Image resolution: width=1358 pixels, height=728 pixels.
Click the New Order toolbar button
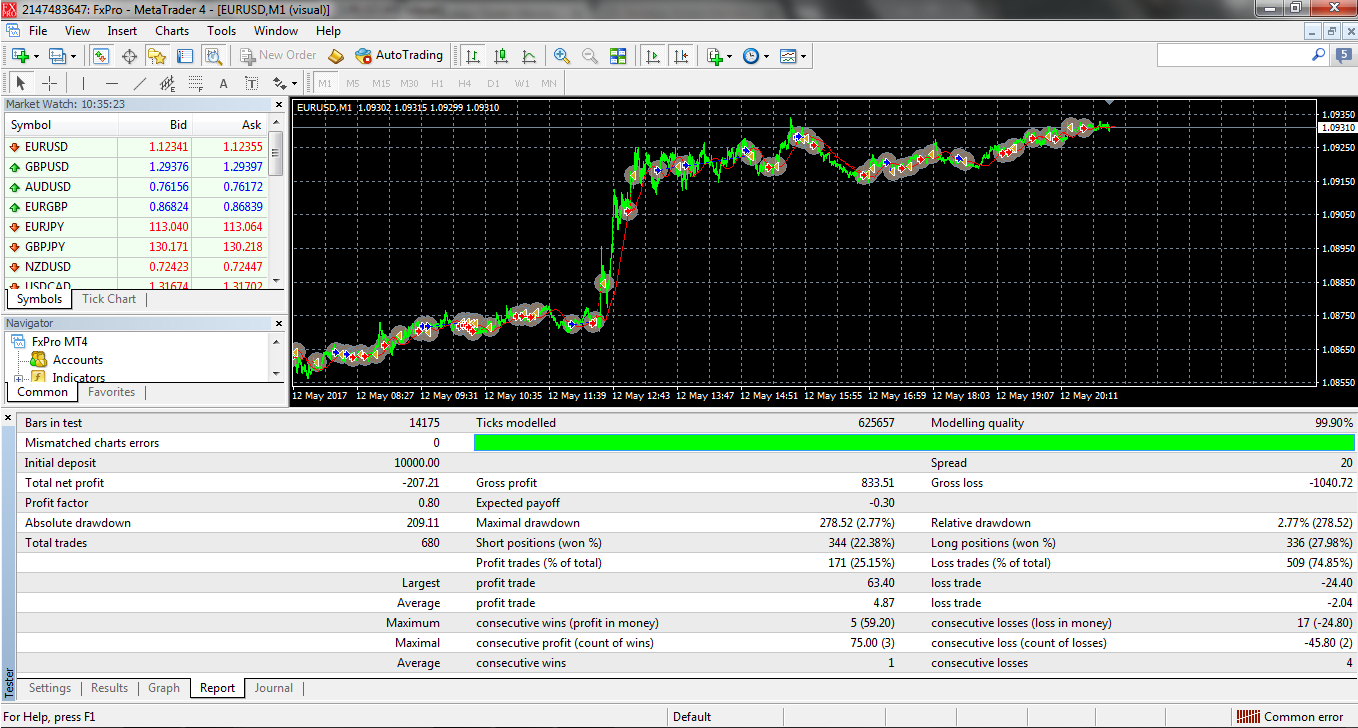[x=278, y=56]
